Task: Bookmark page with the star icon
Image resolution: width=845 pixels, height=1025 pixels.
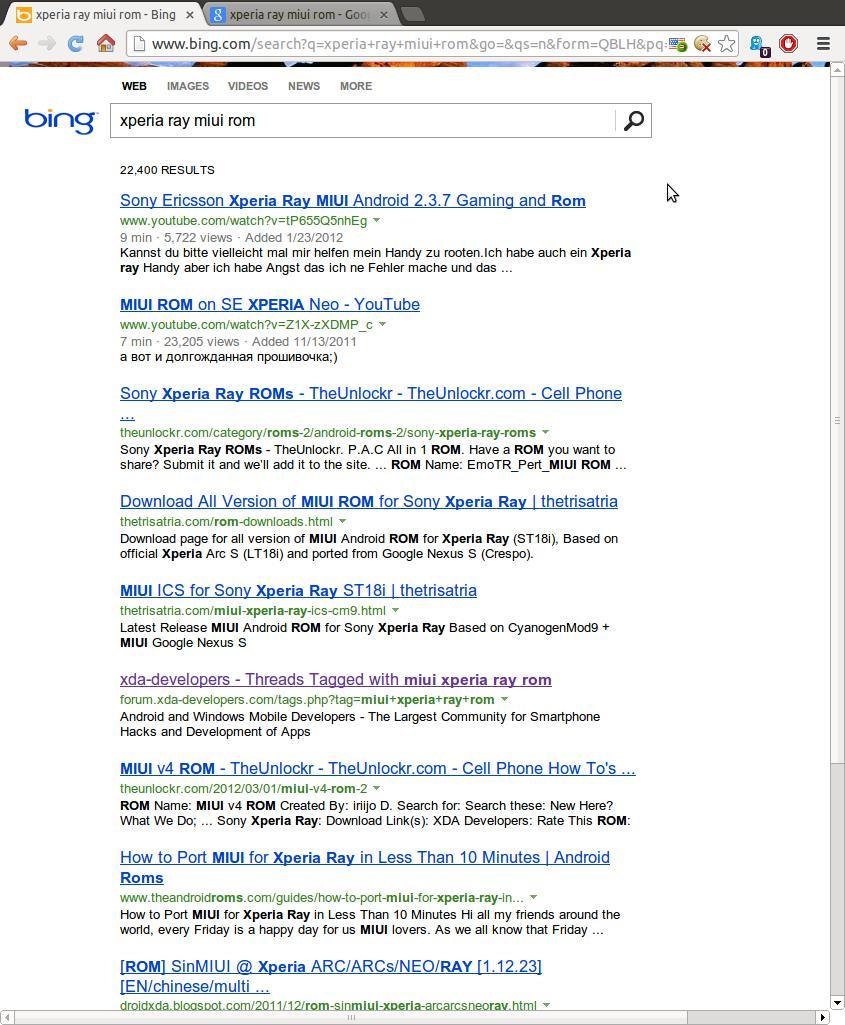Action: (726, 44)
